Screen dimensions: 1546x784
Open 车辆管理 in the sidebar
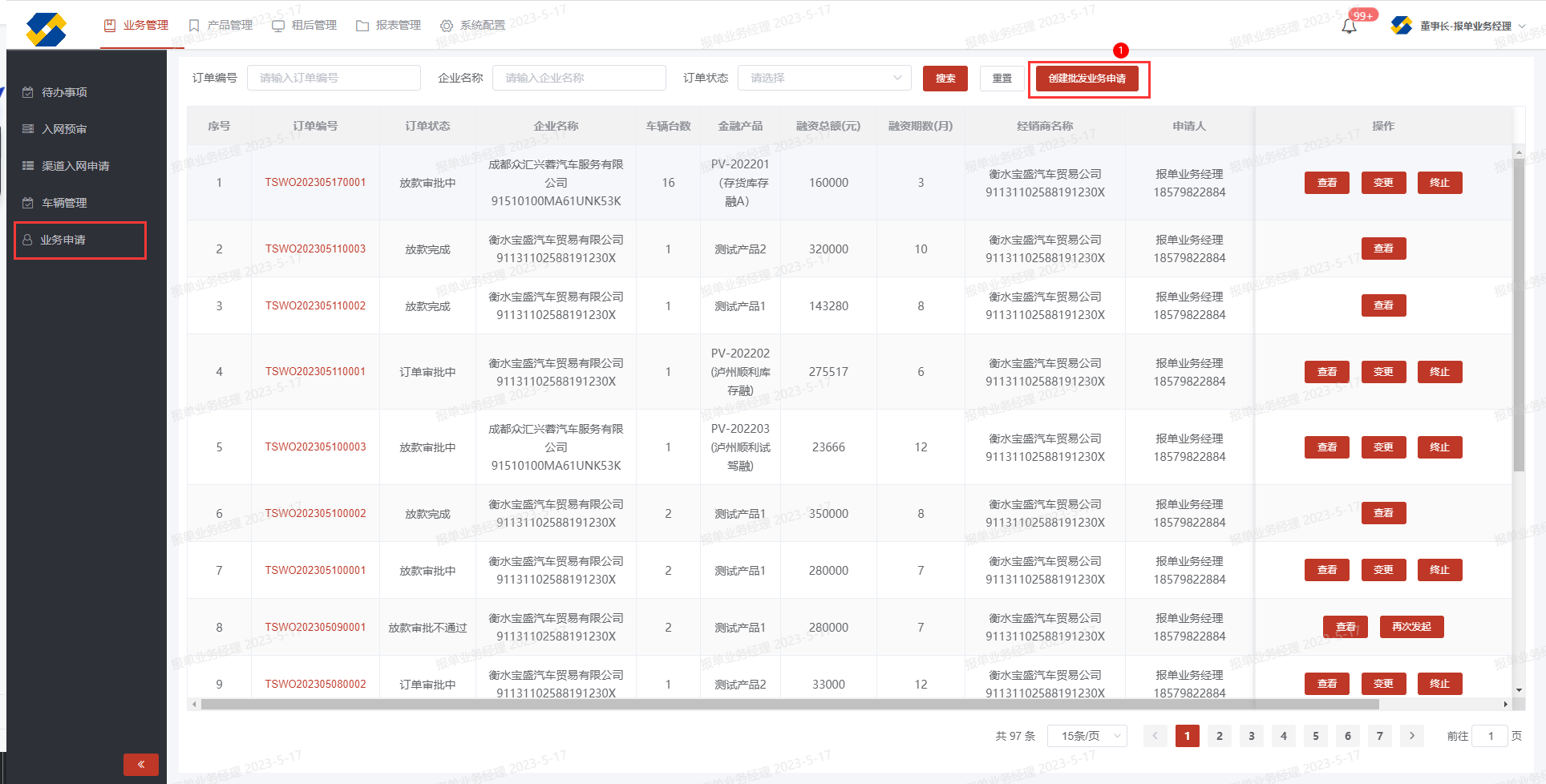click(x=64, y=203)
